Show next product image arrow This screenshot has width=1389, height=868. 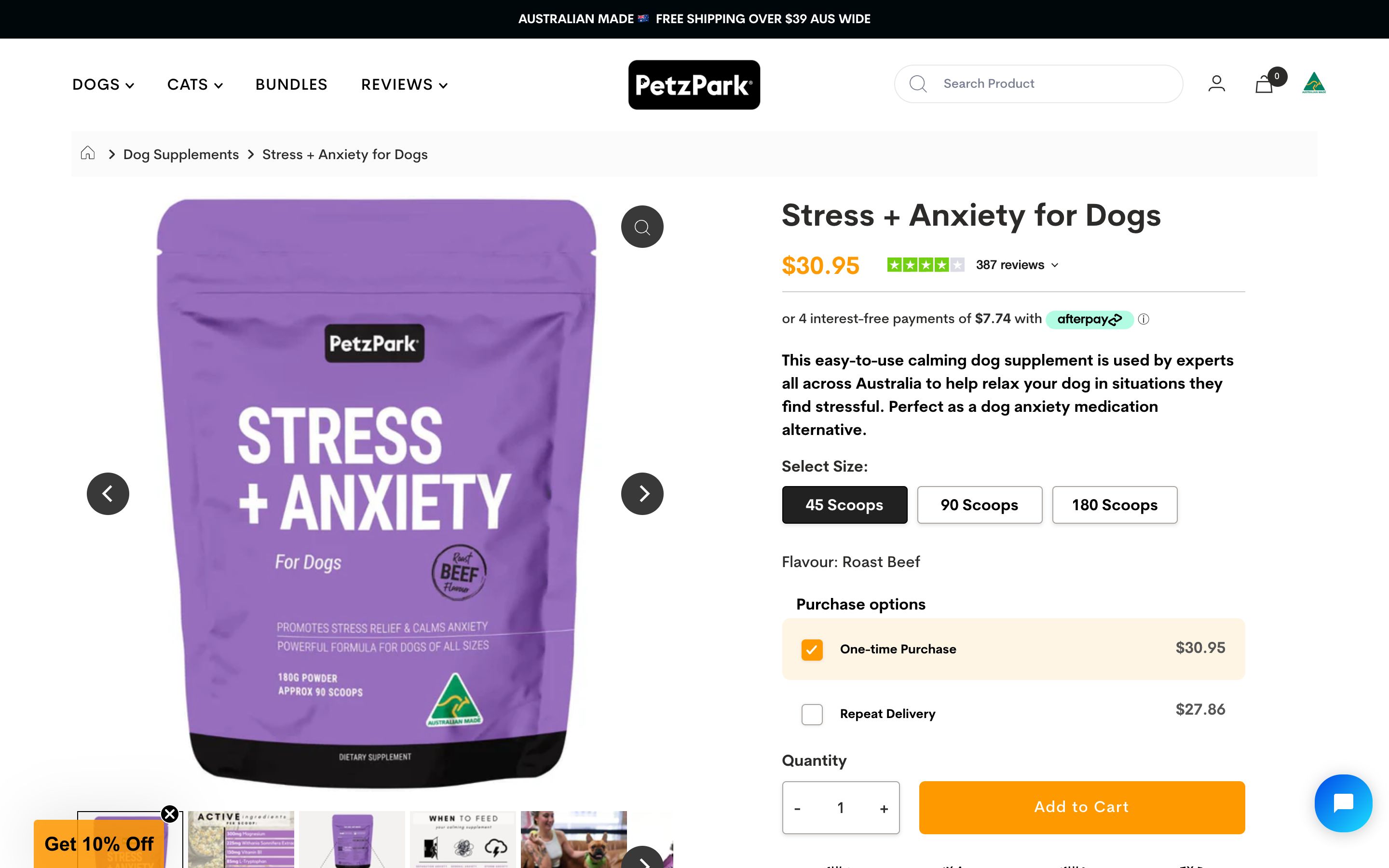(x=642, y=494)
